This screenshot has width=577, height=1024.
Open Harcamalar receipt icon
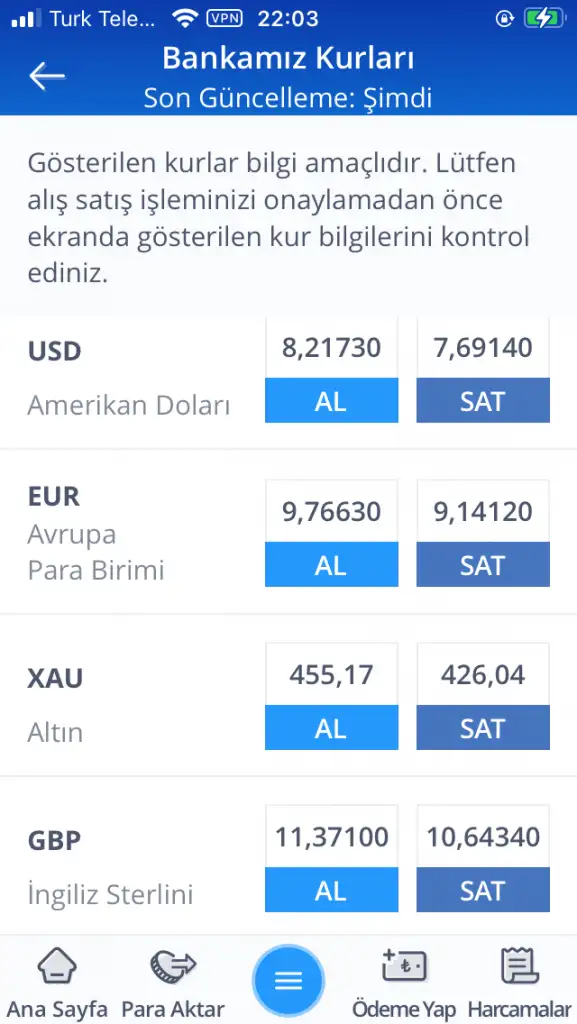tap(520, 967)
